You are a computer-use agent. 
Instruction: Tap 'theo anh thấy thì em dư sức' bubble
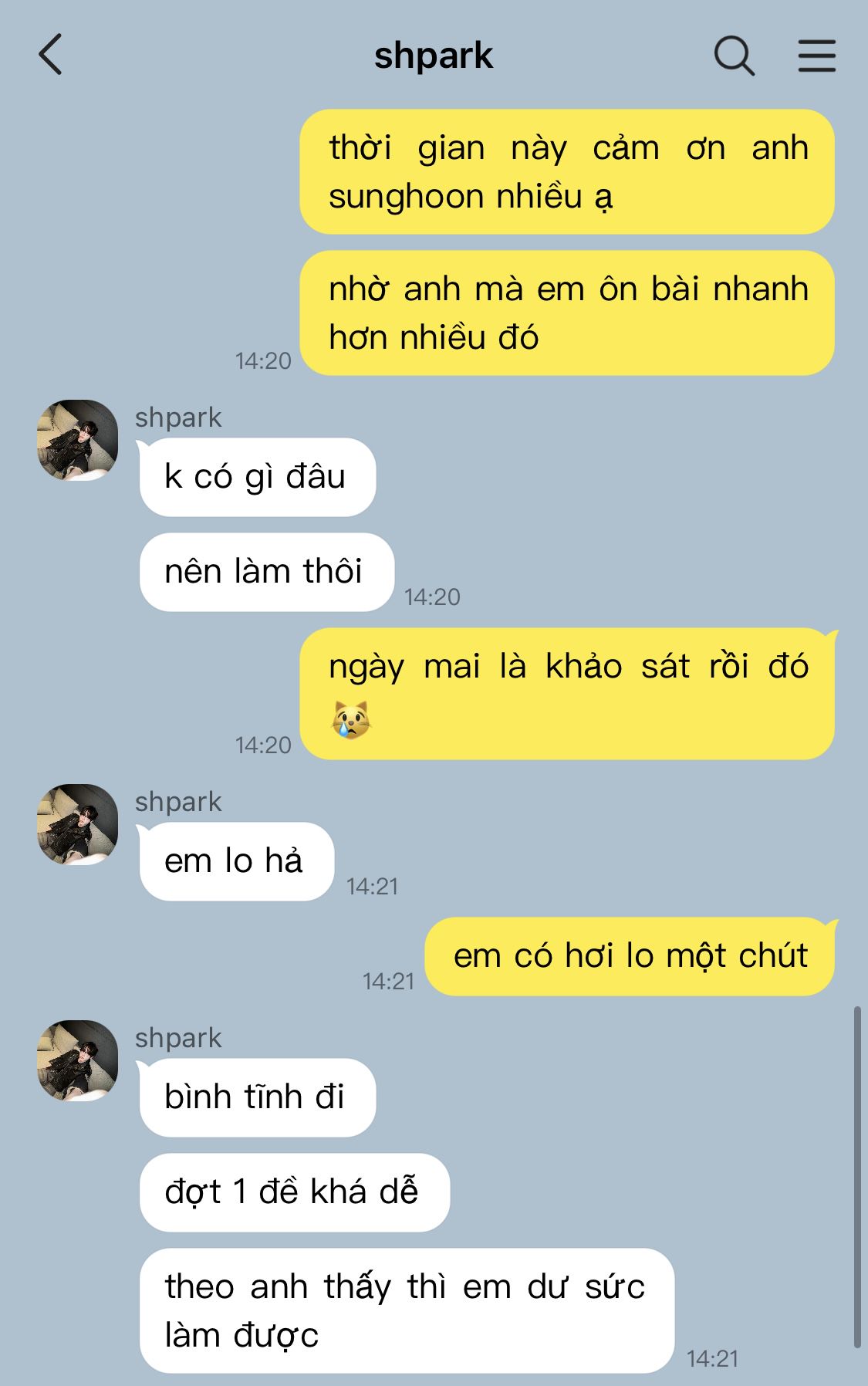coord(407,1310)
